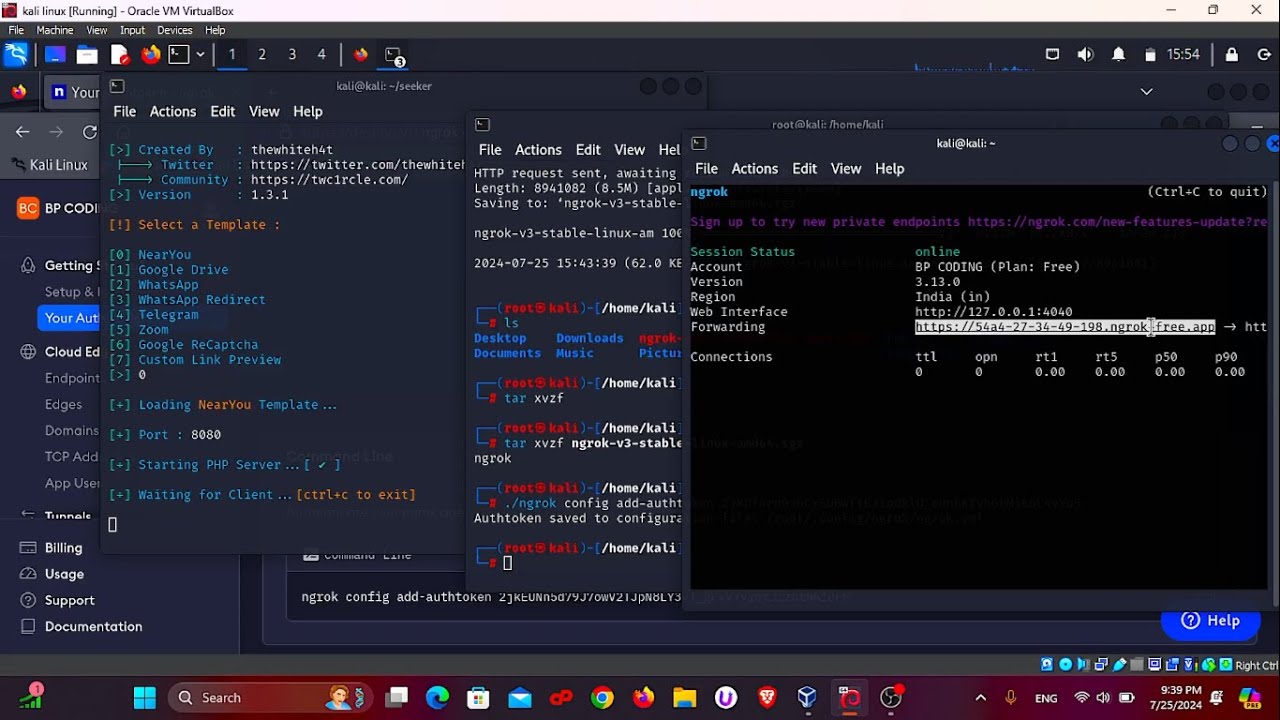The width and height of the screenshot is (1280, 720).
Task: Open View menu in the kali@kali ngrok terminal
Action: click(x=845, y=168)
